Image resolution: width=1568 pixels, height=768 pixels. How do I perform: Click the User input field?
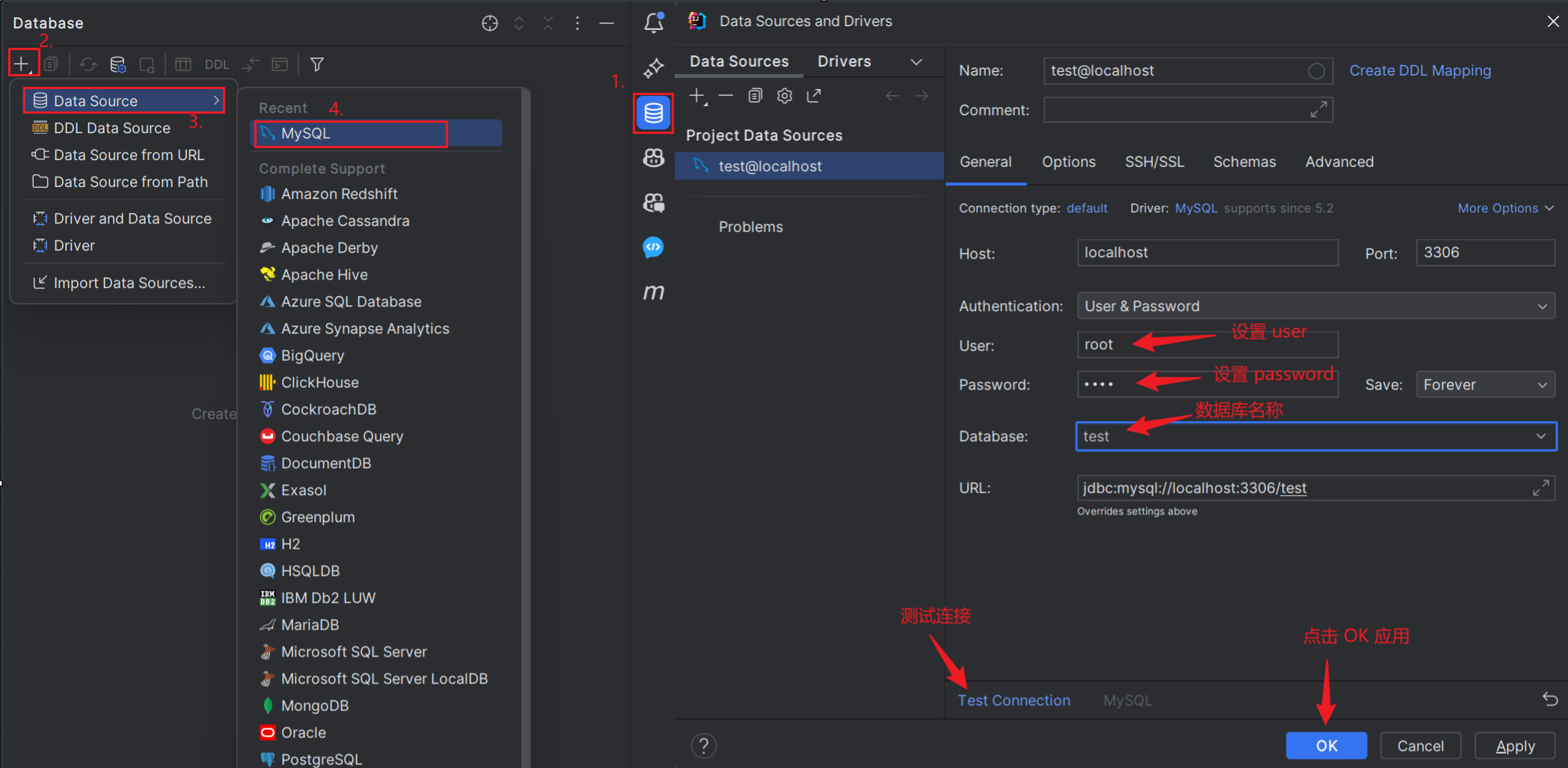pos(1208,345)
